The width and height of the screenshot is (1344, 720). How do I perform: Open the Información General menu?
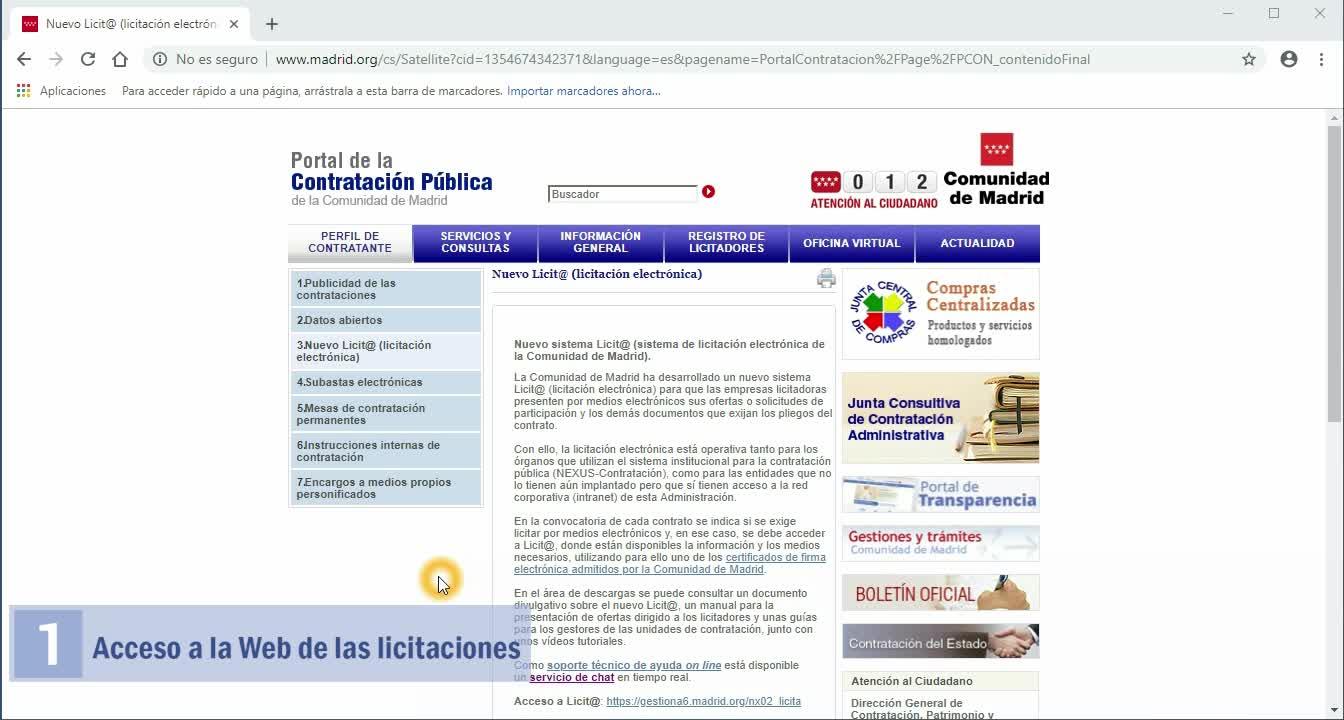coord(601,243)
